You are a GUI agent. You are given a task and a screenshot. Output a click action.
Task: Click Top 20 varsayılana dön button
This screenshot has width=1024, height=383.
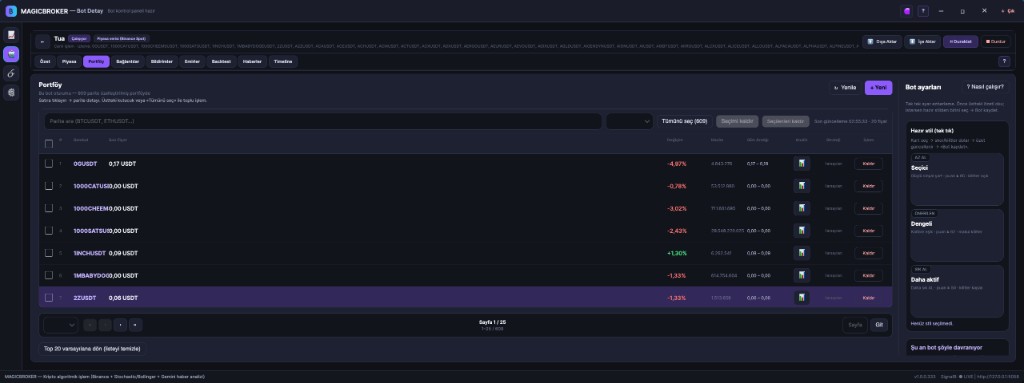tap(92, 349)
